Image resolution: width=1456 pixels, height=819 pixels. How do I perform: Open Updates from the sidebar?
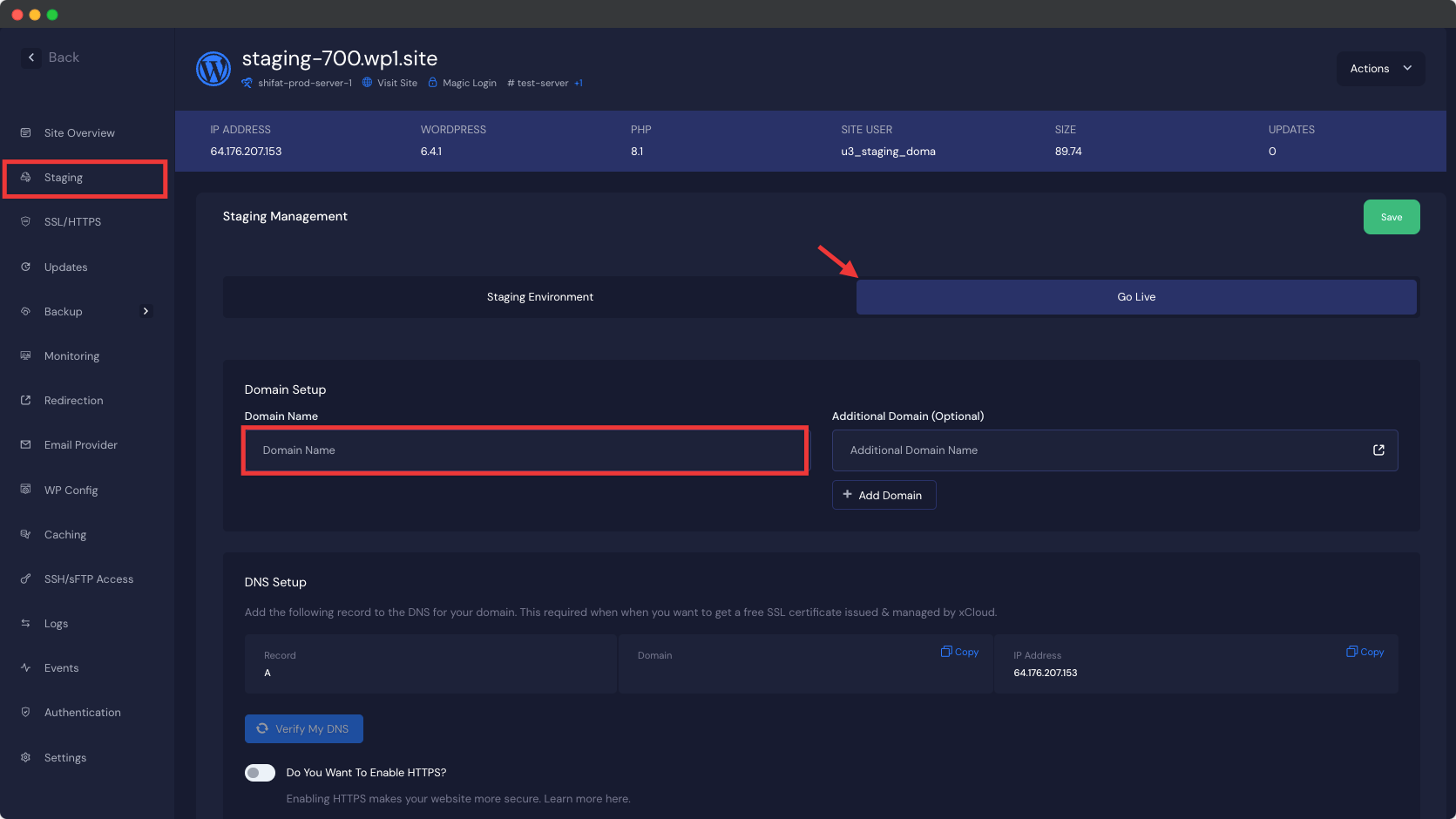tap(65, 267)
